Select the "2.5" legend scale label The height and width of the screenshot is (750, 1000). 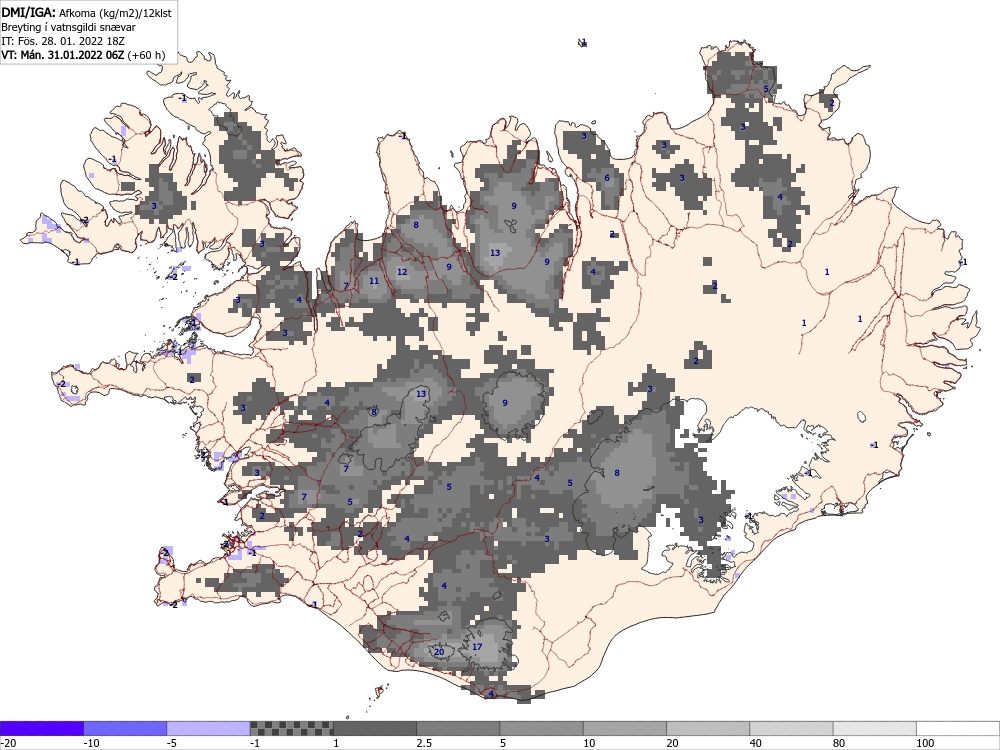[424, 743]
